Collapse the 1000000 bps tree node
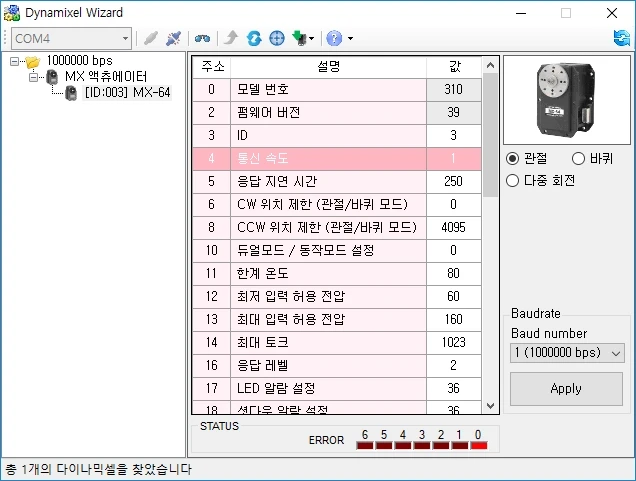 point(15,61)
